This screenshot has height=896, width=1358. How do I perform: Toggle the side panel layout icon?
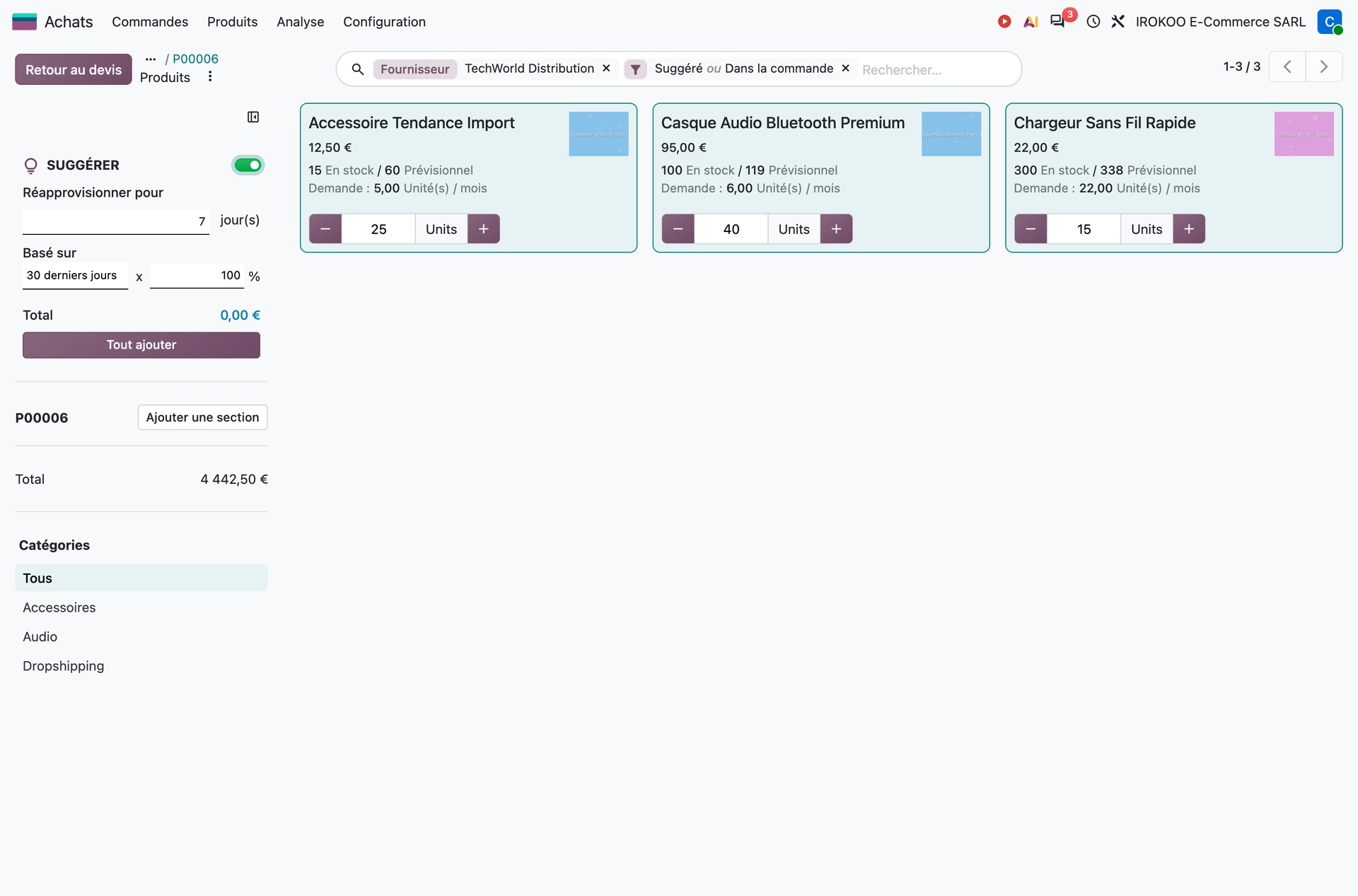[x=253, y=117]
